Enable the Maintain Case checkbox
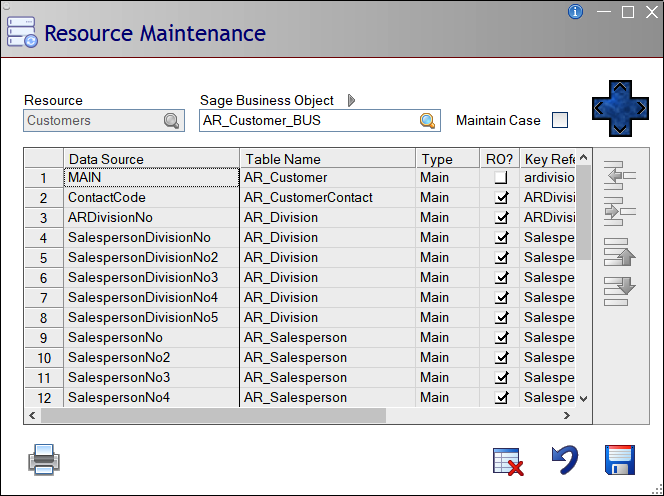 [560, 121]
